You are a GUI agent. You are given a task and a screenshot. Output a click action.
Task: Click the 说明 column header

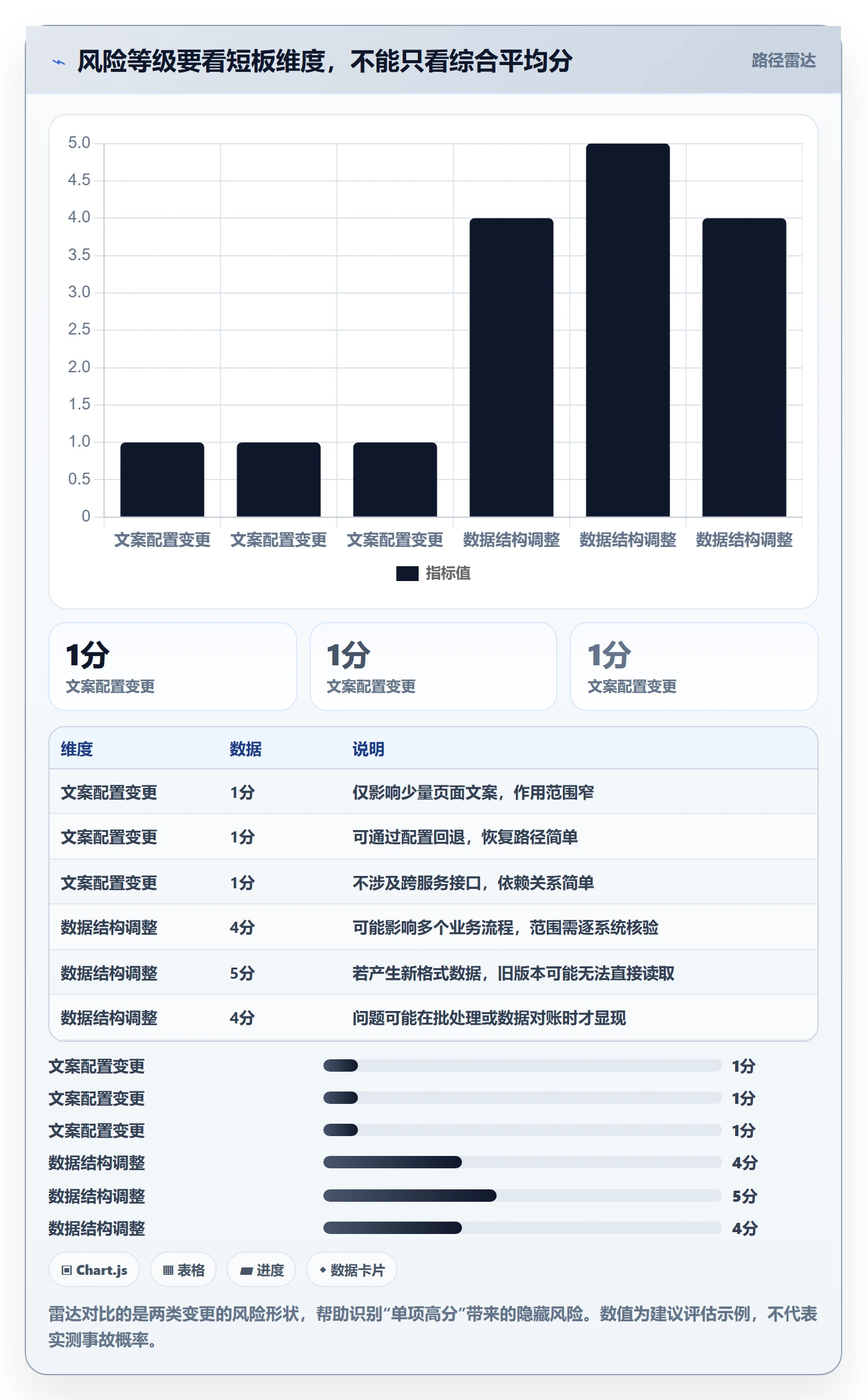(368, 749)
